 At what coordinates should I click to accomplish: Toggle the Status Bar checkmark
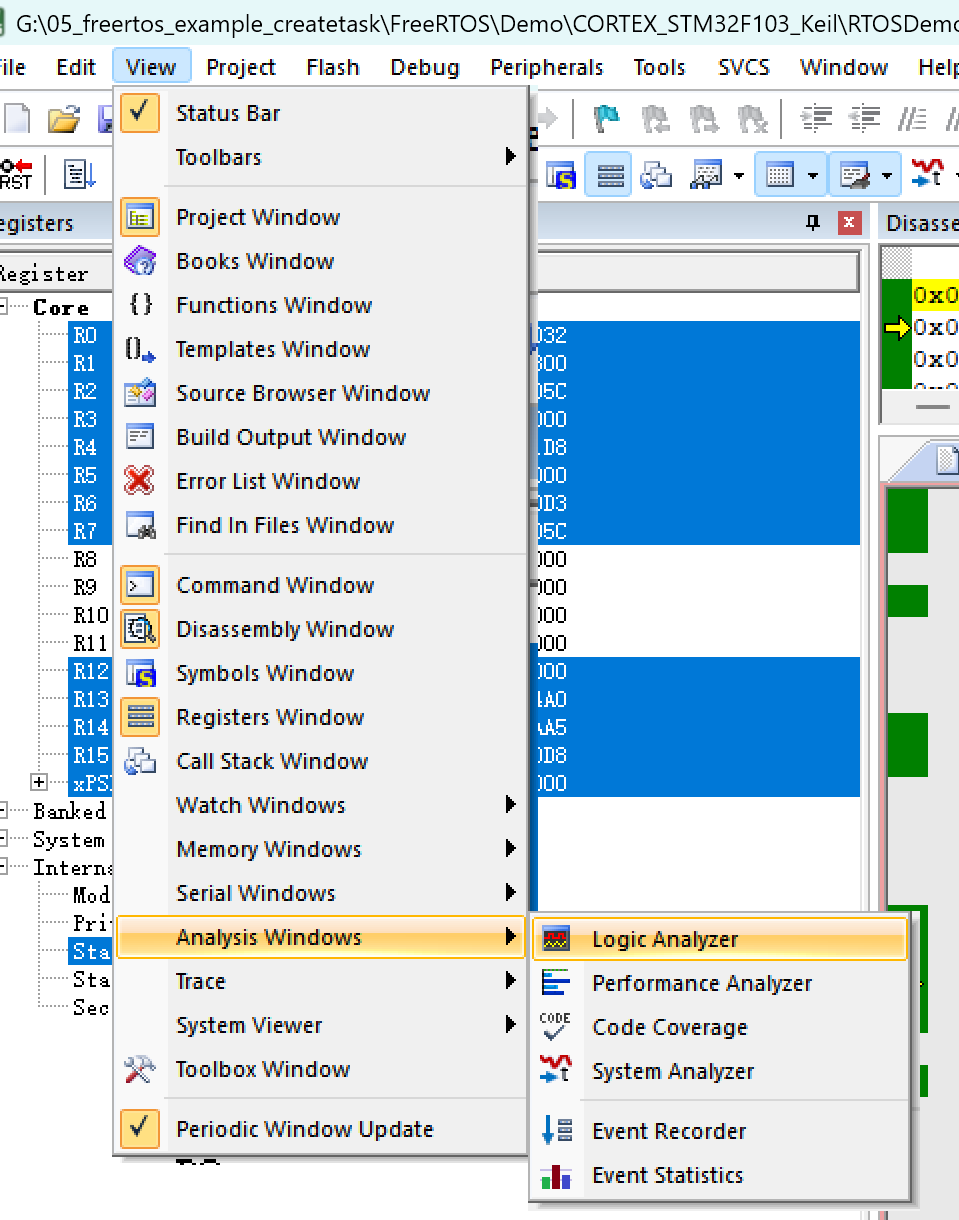pos(140,112)
